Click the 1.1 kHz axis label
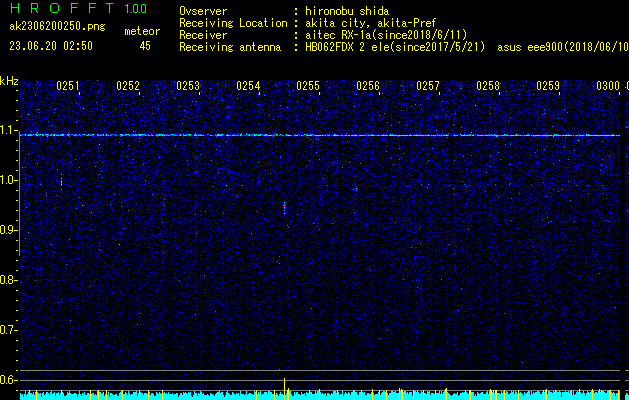The height and width of the screenshot is (400, 629). tap(9, 131)
